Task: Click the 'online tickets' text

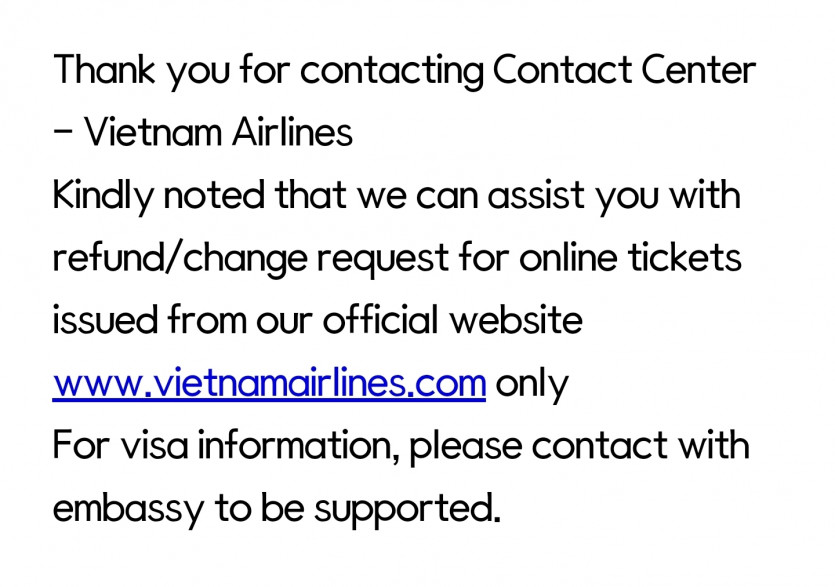Action: click(630, 259)
